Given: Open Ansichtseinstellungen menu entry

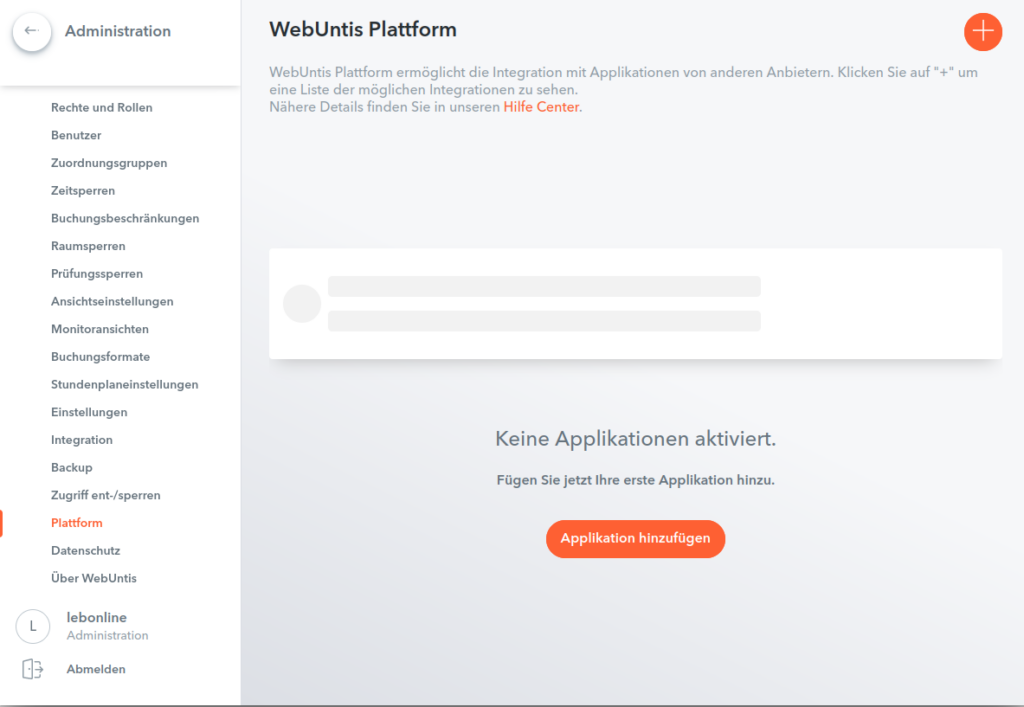Looking at the screenshot, I should click(112, 301).
